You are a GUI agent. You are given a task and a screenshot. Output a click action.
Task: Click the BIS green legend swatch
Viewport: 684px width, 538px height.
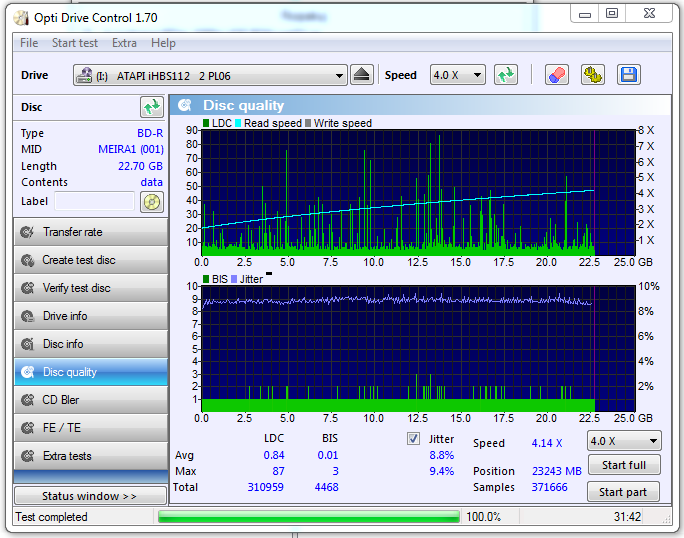[x=206, y=279]
